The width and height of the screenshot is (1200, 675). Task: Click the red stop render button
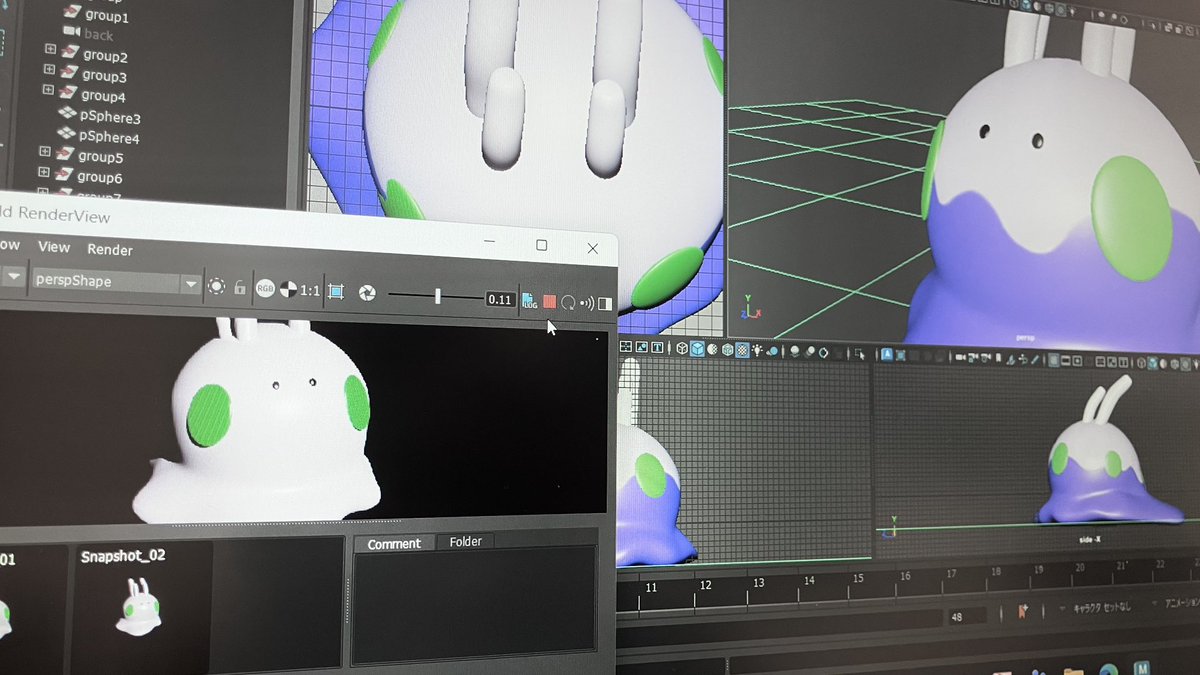(x=549, y=301)
